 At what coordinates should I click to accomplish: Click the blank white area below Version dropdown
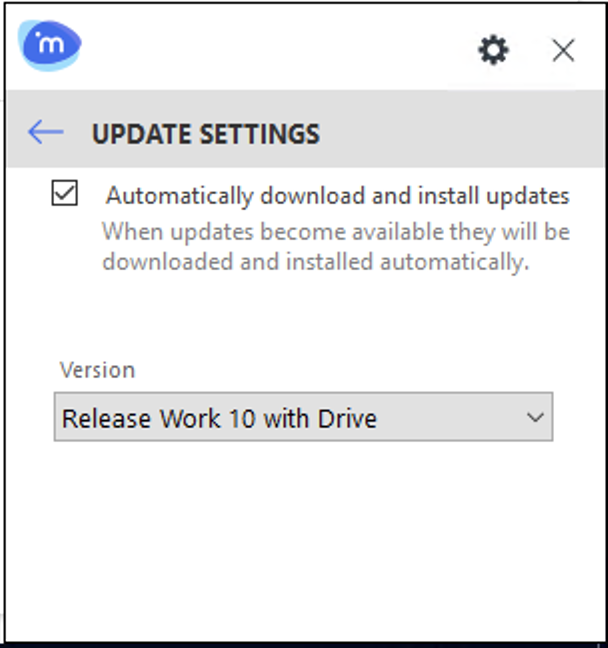pos(300,540)
